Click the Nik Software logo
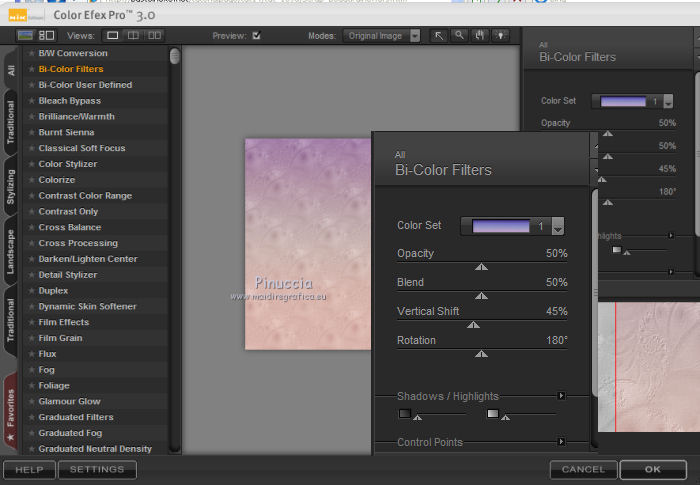 click(25, 16)
